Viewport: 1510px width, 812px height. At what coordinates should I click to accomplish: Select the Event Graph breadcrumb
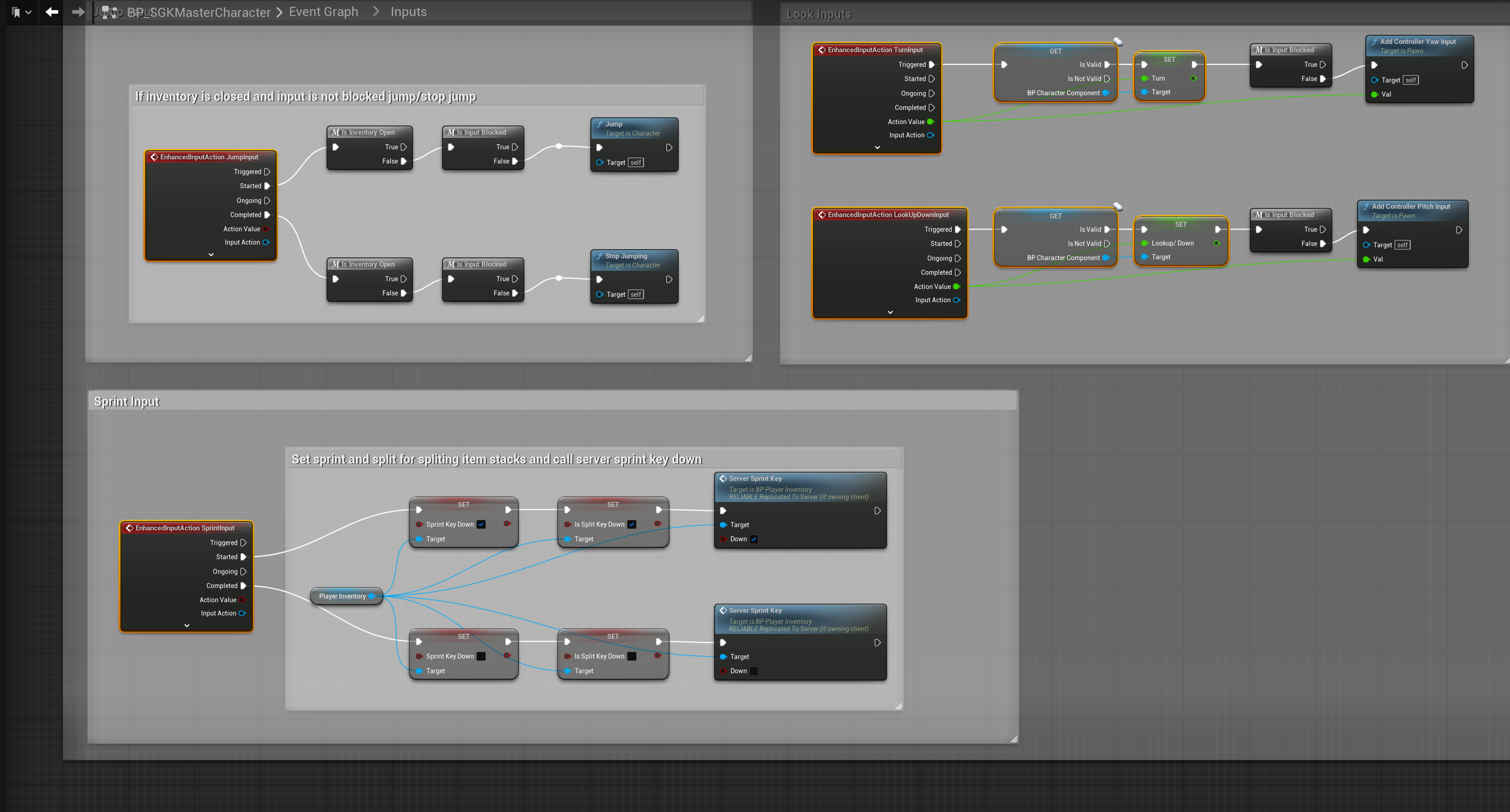tap(323, 12)
